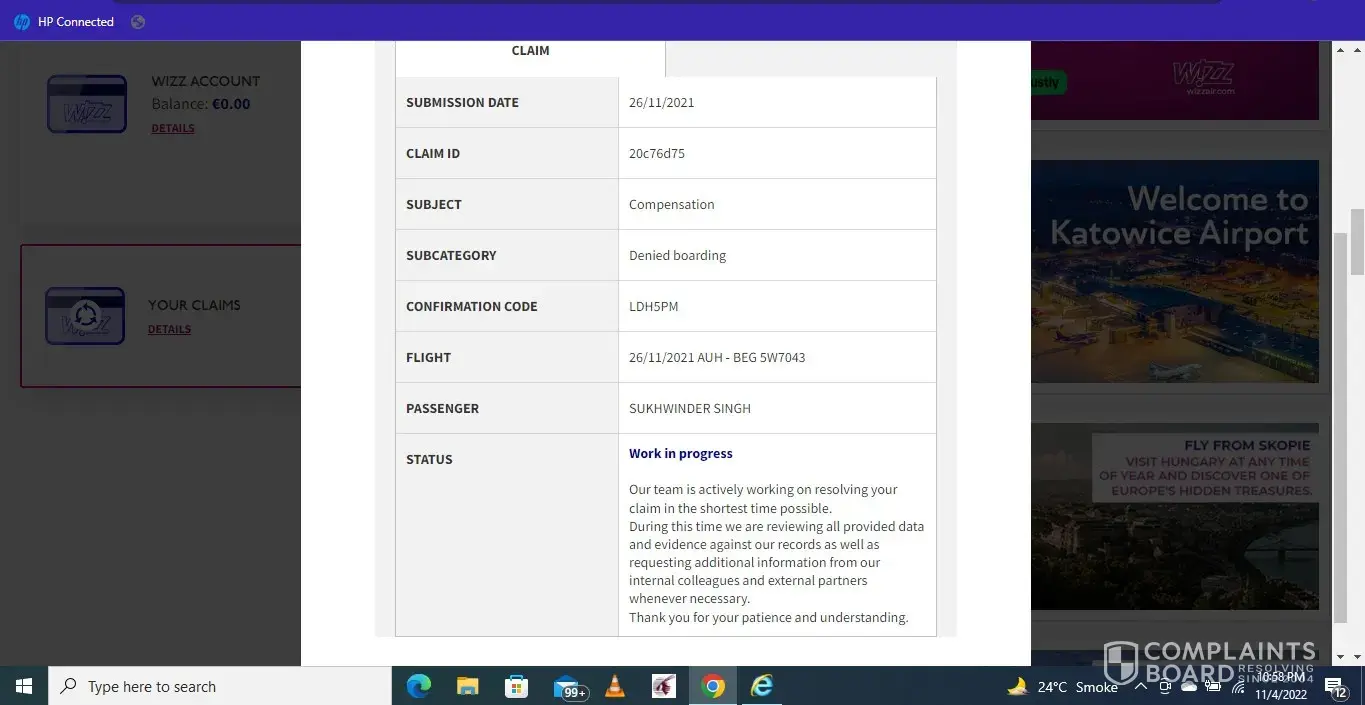Image resolution: width=1365 pixels, height=705 pixels.
Task: Click the page vertical scrollbar thumb
Action: point(1357,241)
